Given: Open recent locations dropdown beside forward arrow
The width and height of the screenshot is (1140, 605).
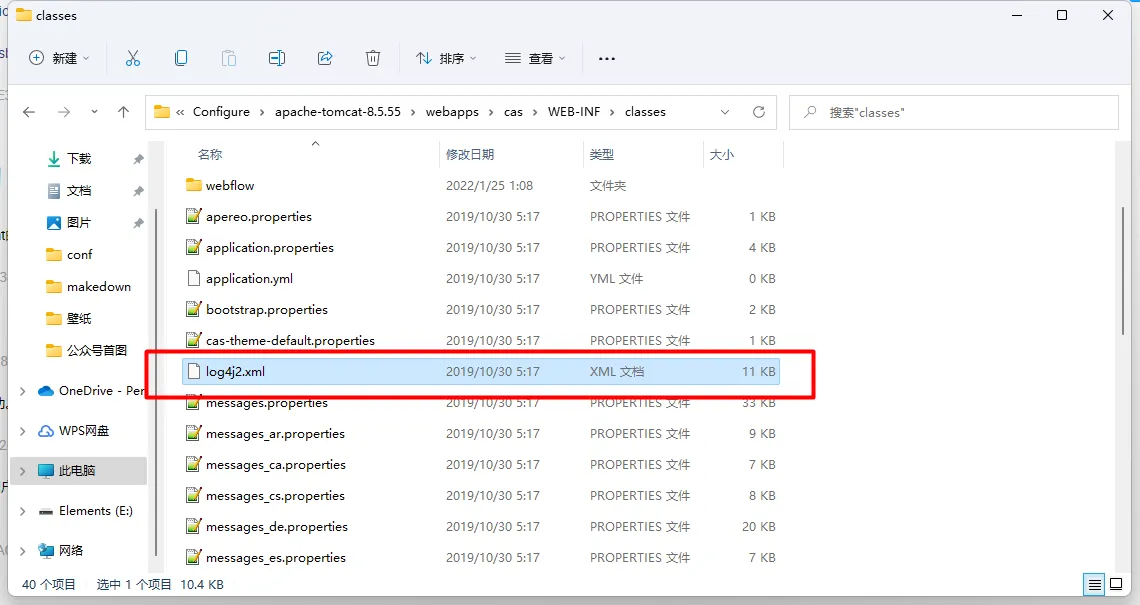Looking at the screenshot, I should pyautogui.click(x=95, y=112).
